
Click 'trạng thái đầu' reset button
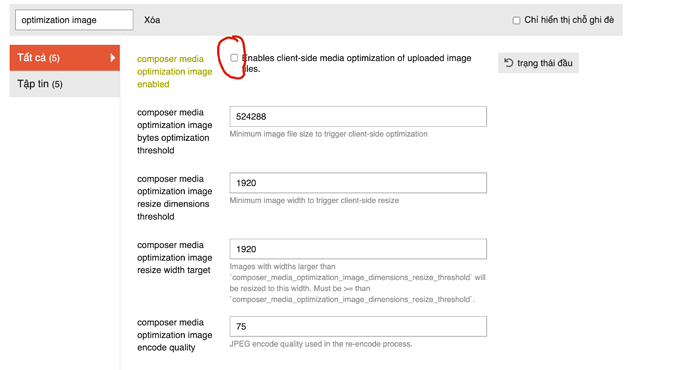[x=538, y=63]
